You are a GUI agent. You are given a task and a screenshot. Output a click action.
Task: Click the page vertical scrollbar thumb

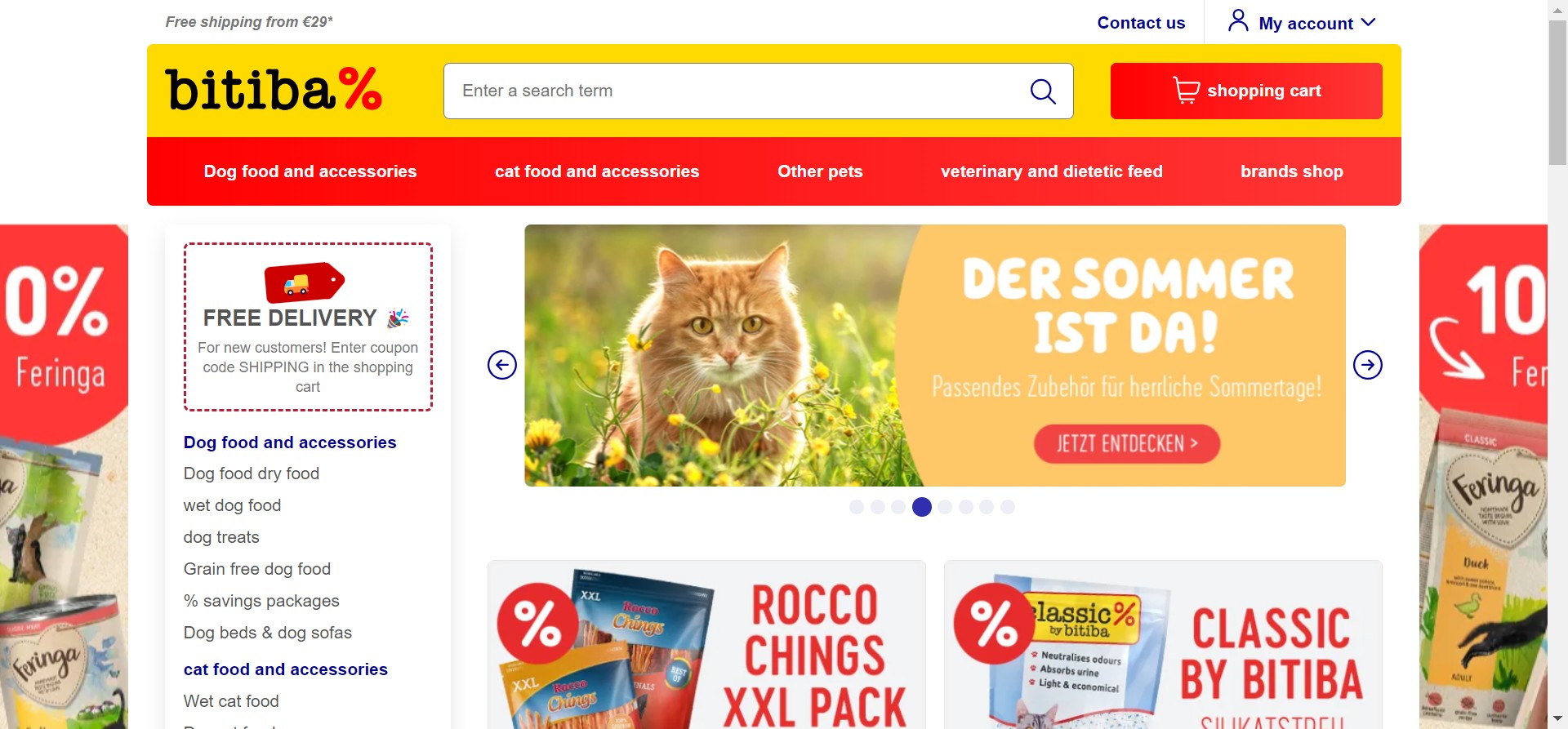[1557, 92]
